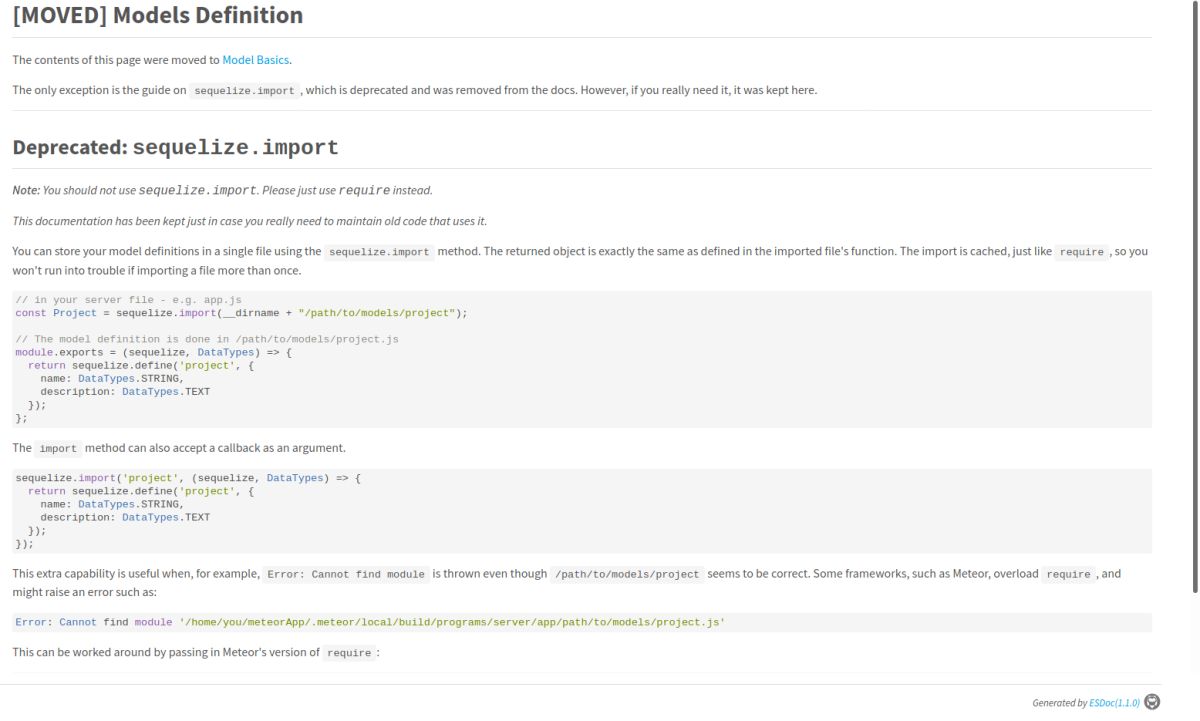Click the "Generated by" footer text
Image resolution: width=1200 pixels, height=721 pixels.
point(1060,703)
